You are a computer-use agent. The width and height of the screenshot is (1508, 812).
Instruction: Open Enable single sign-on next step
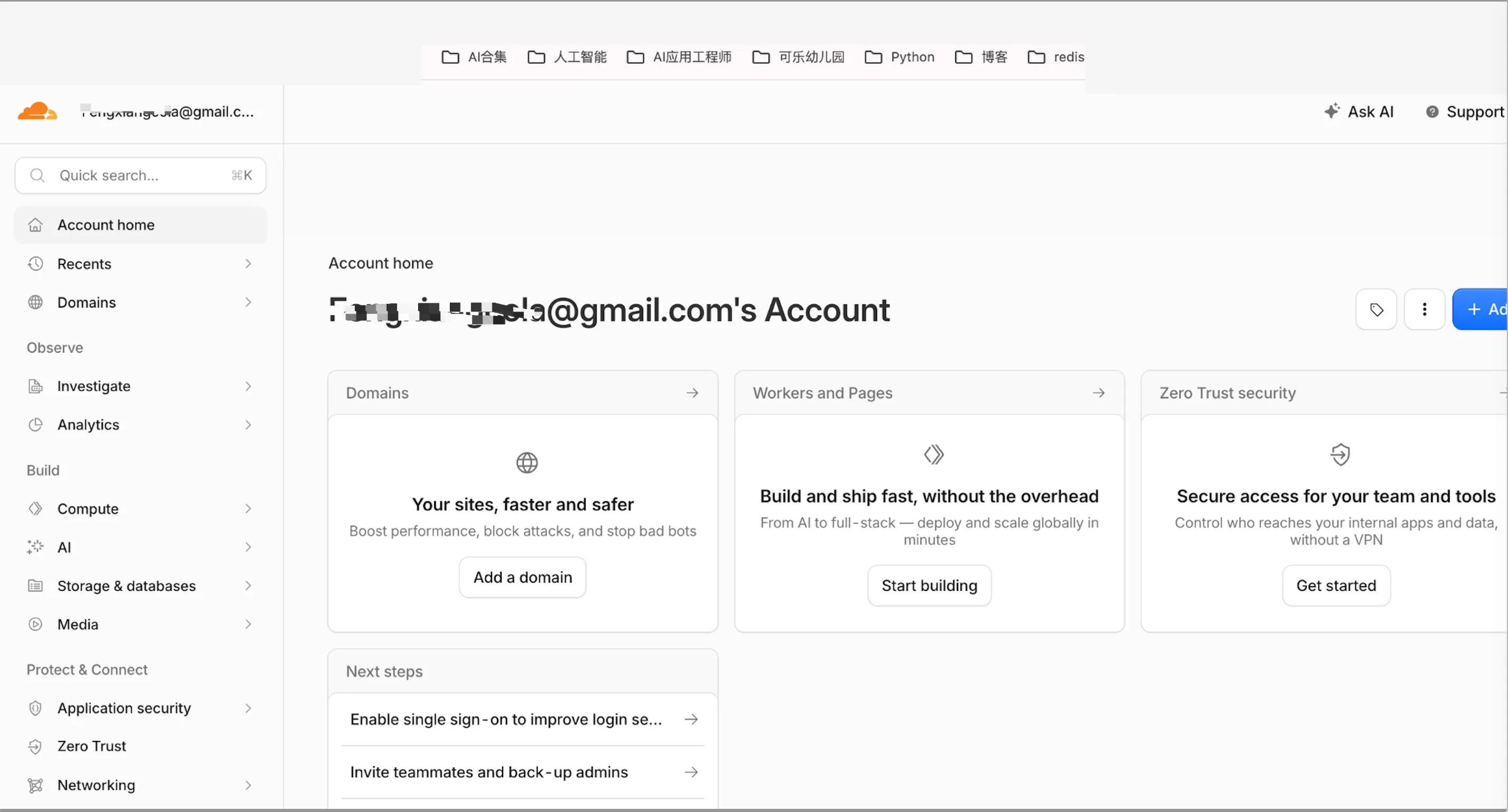pyautogui.click(x=523, y=719)
